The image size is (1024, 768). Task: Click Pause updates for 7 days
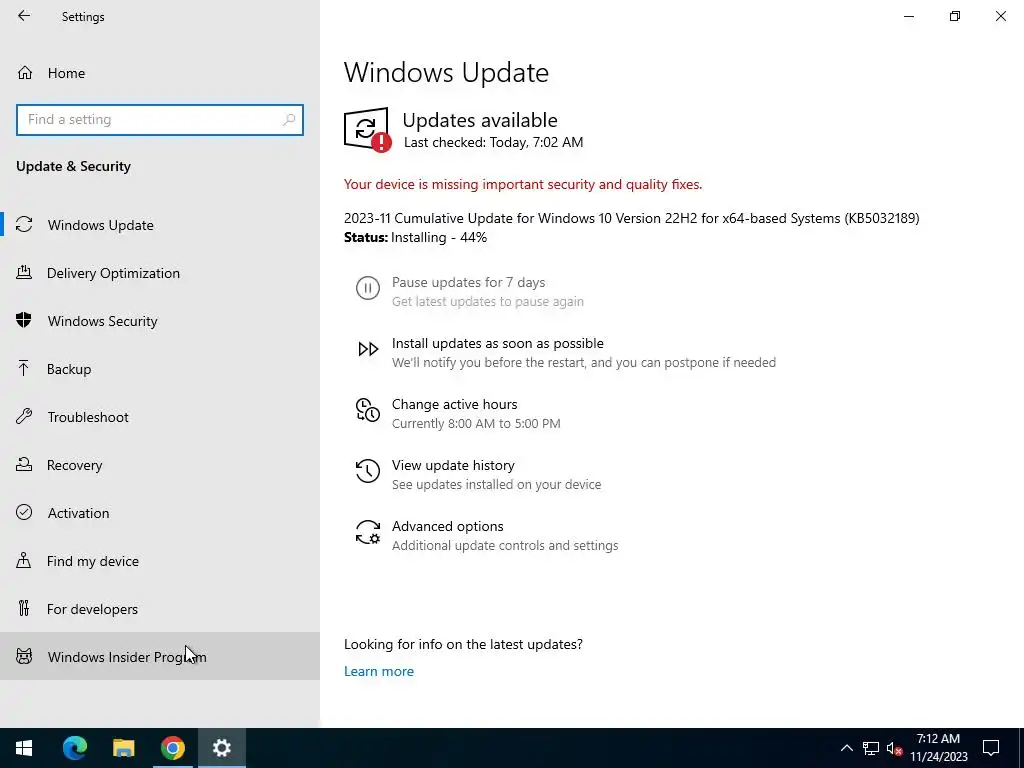pyautogui.click(x=468, y=282)
